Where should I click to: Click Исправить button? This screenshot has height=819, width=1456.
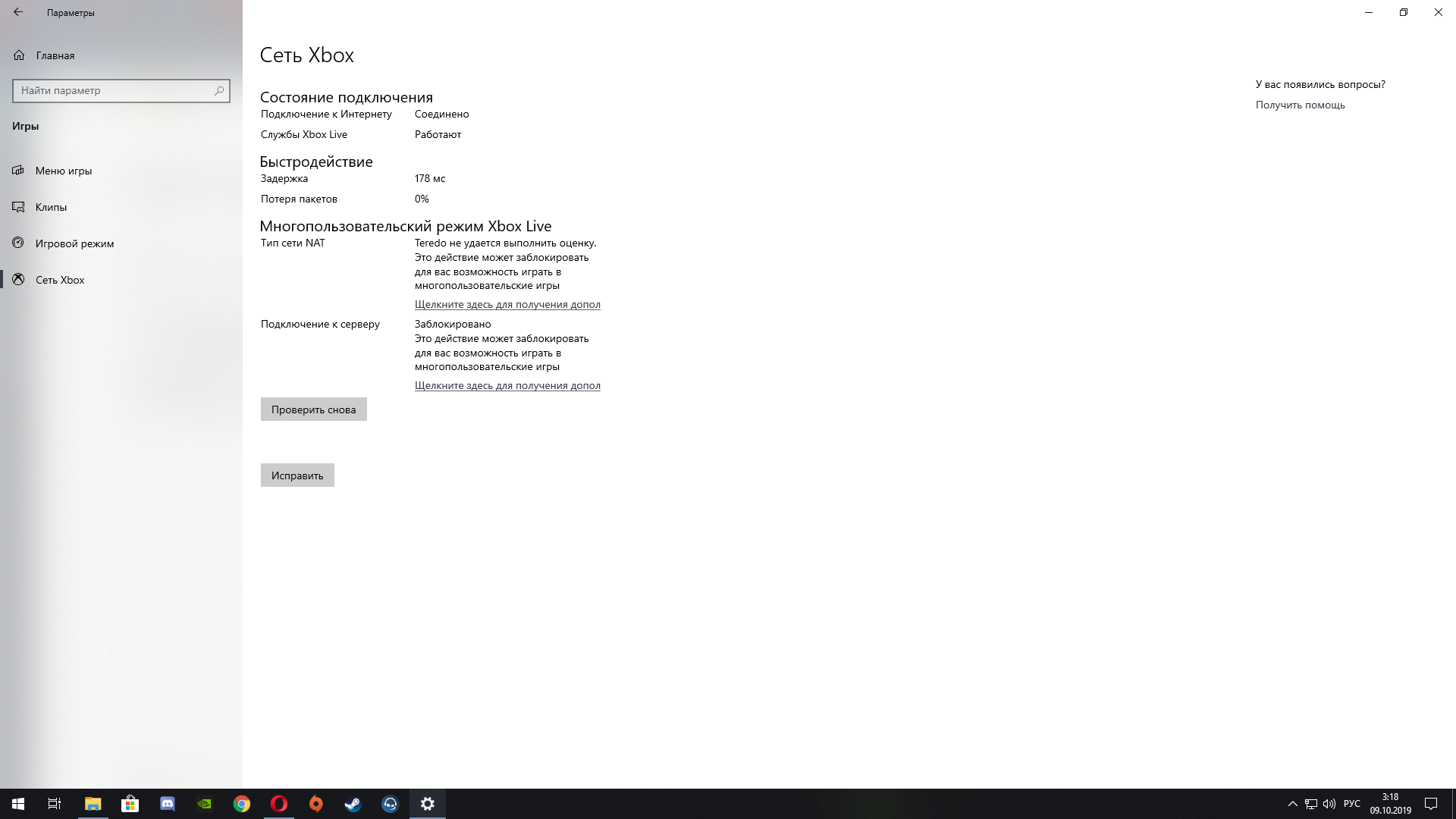click(297, 475)
